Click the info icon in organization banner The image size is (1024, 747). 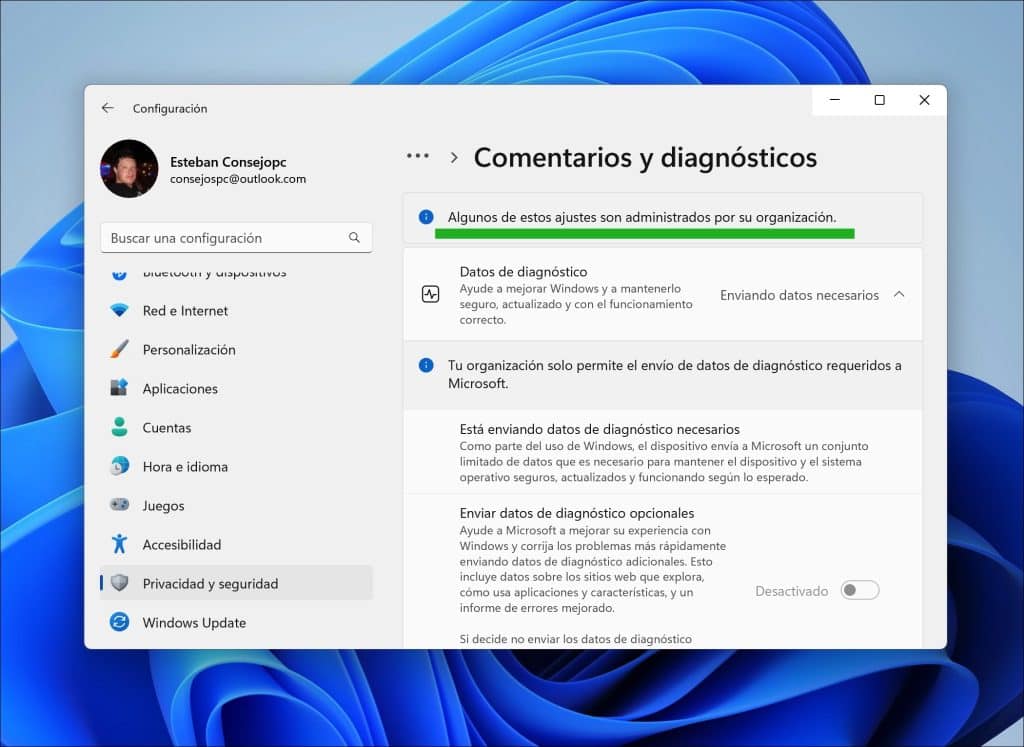tap(426, 217)
